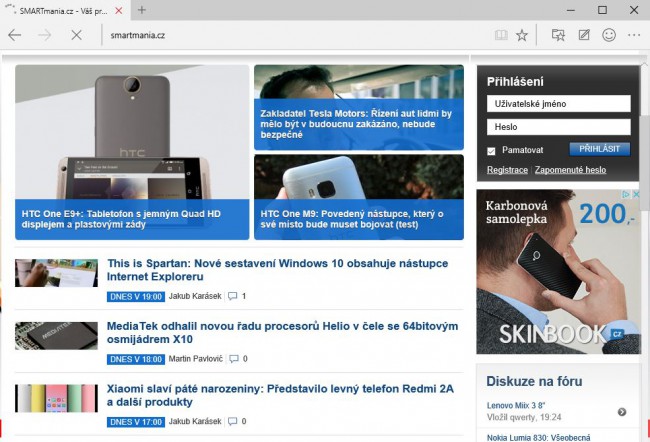Open the Skinbook Karbonová samolepka ad

point(558,272)
